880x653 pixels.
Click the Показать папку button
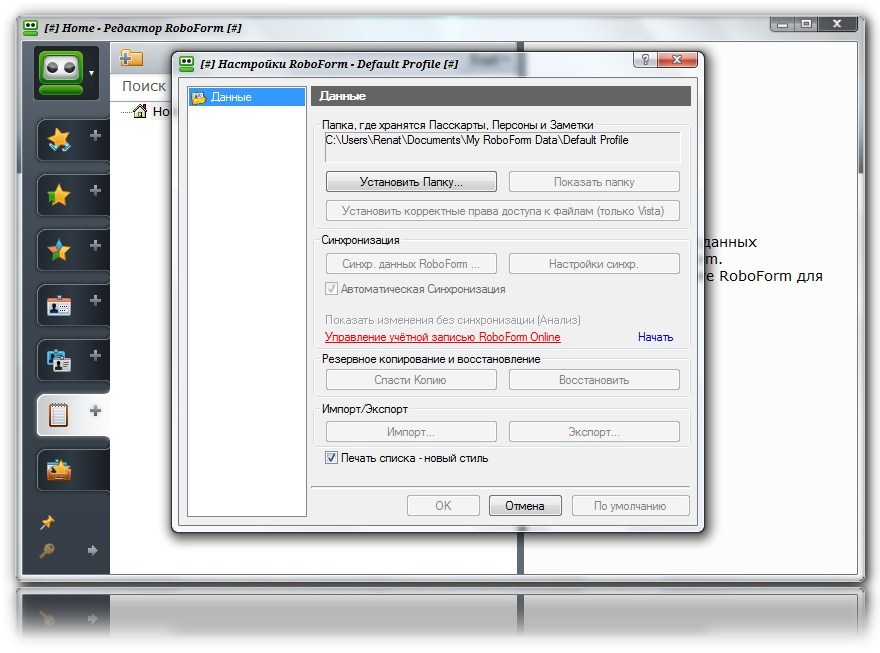tap(594, 182)
